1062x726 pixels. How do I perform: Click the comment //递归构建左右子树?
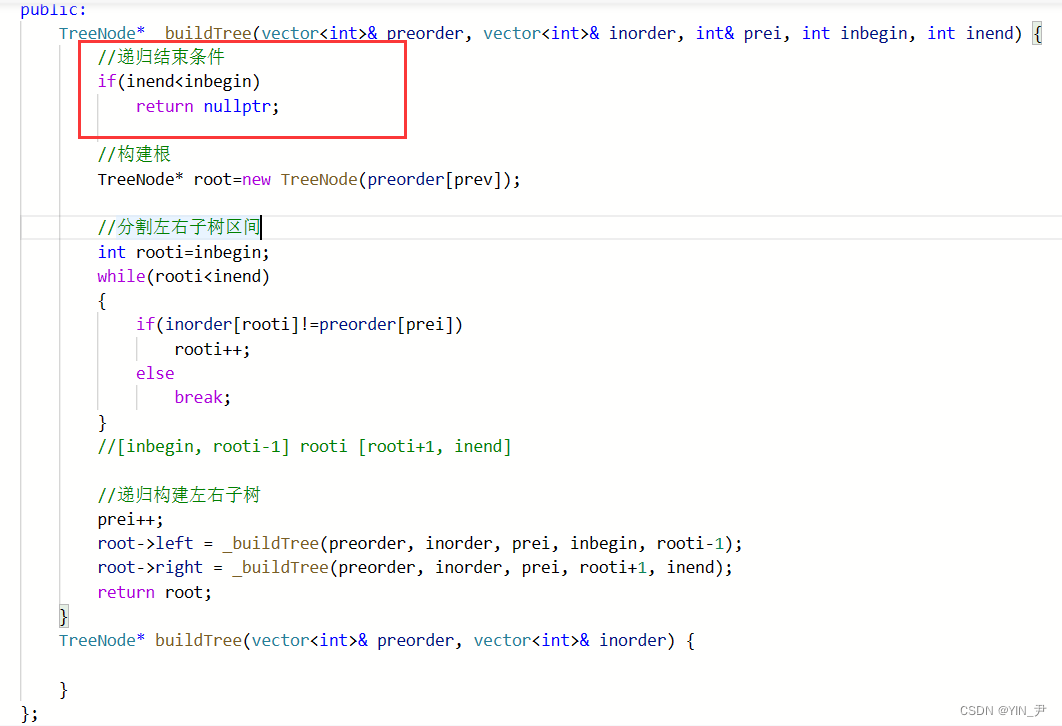(x=179, y=495)
